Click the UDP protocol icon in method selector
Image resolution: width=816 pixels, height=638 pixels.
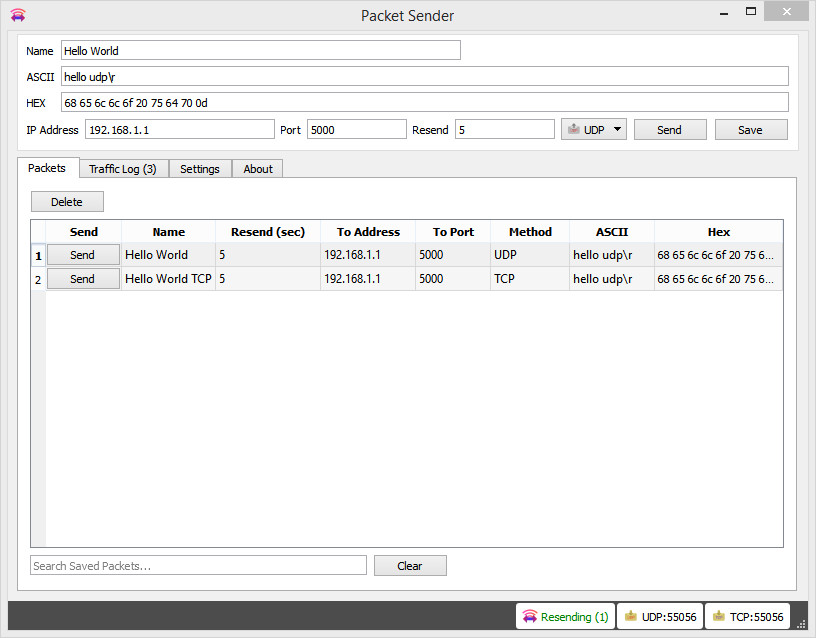click(573, 129)
